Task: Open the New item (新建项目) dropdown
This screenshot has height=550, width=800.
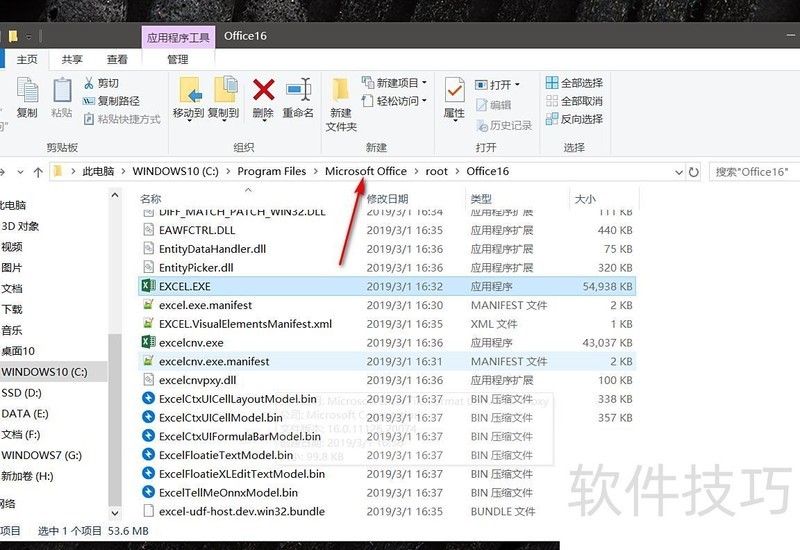Action: coord(394,83)
